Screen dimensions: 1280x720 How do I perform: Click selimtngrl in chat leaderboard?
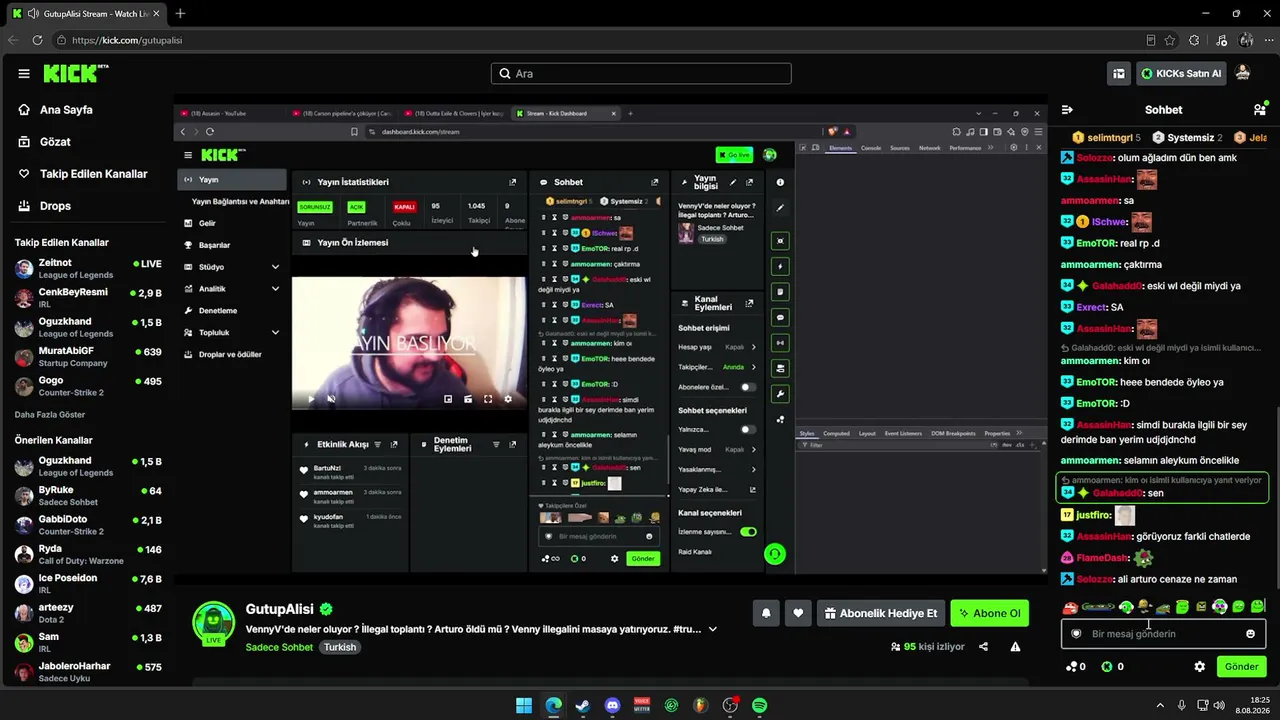tap(1110, 137)
